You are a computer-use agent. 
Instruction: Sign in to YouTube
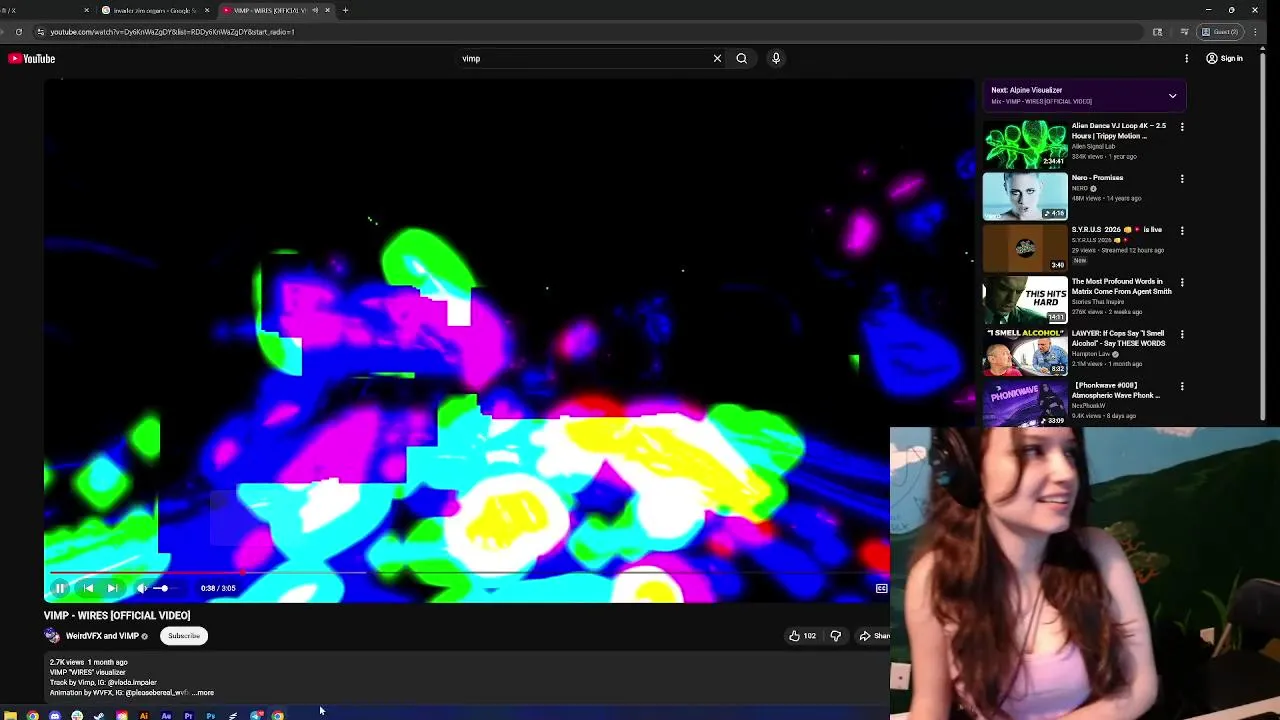click(x=1224, y=58)
